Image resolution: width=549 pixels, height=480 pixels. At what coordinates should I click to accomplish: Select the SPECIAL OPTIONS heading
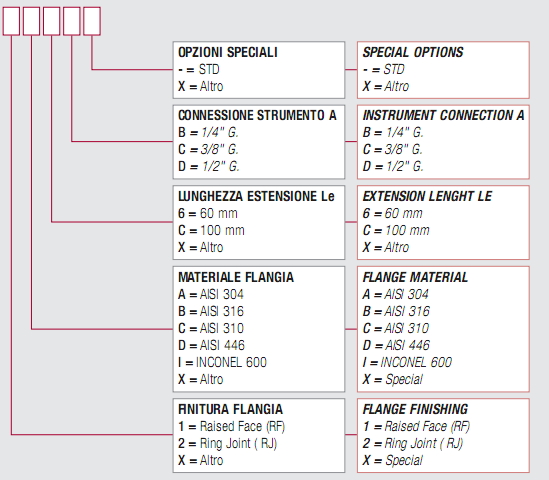click(x=413, y=52)
